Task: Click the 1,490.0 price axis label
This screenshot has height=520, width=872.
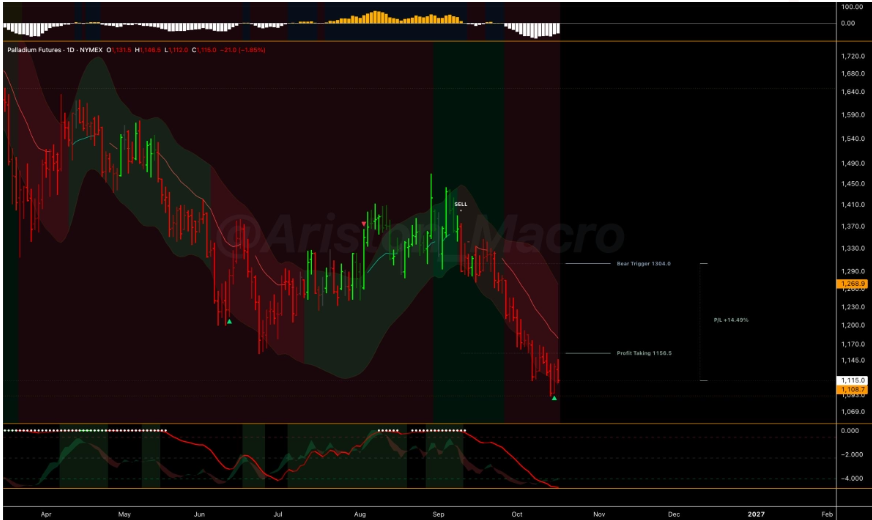Action: pos(853,164)
